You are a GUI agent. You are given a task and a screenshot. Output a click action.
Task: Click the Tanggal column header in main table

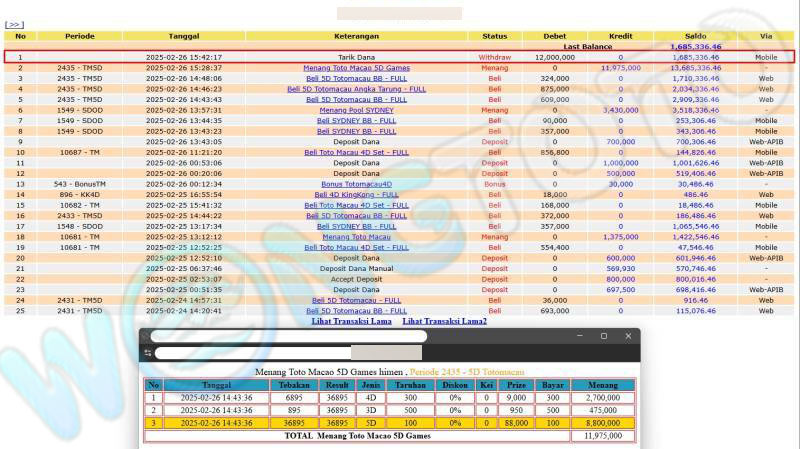(184, 36)
